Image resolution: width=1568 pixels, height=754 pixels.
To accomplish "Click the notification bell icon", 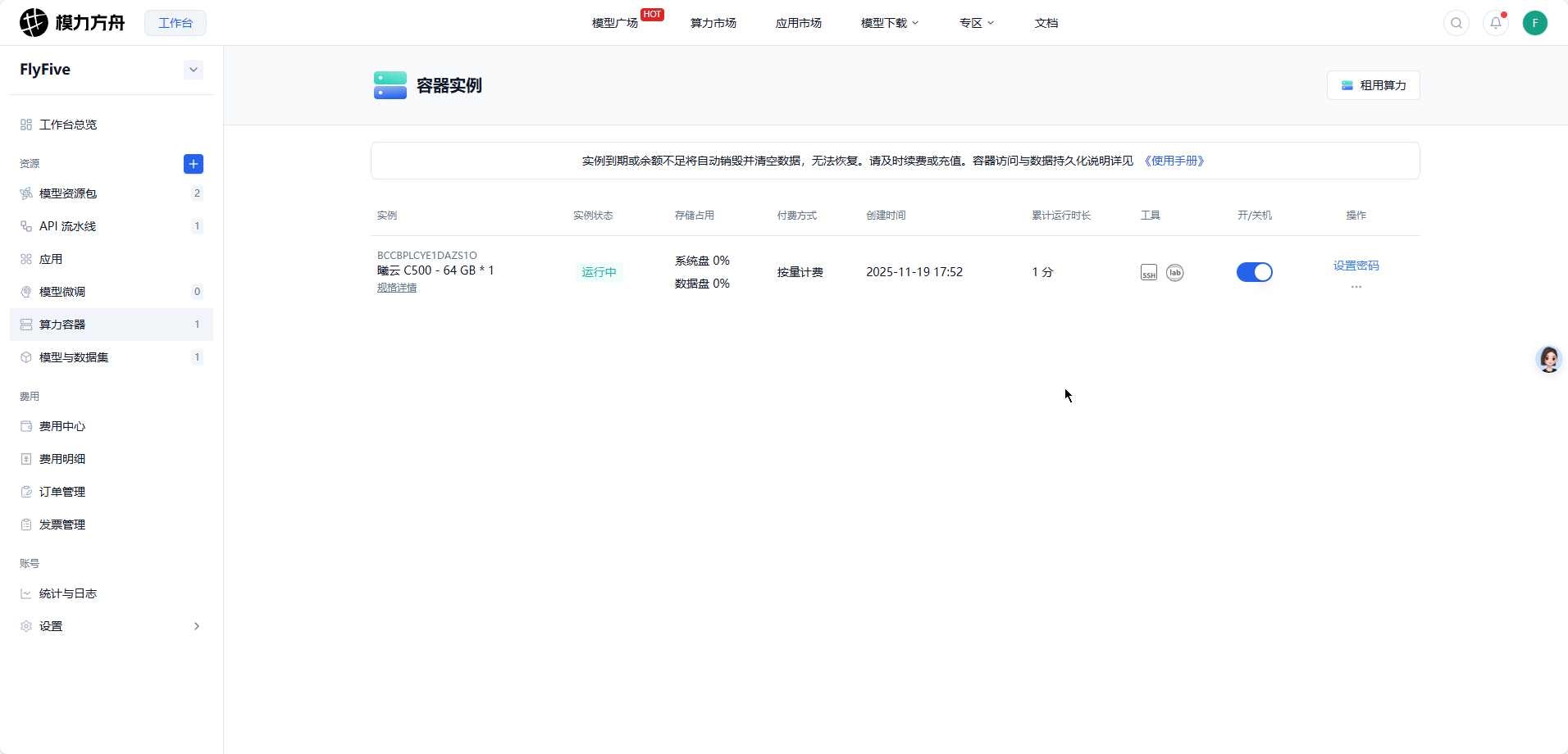I will 1495,23.
